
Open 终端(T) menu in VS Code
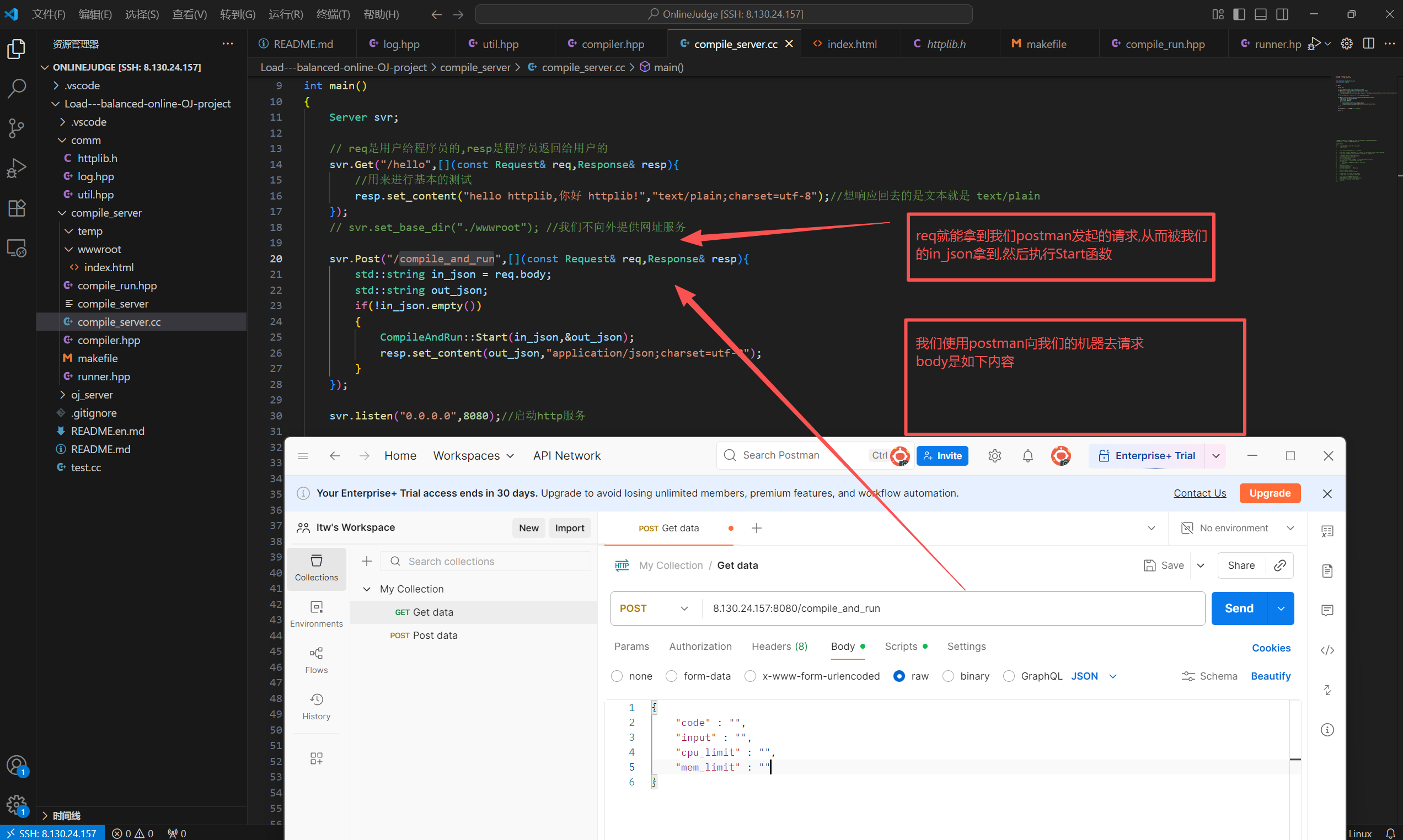333,14
